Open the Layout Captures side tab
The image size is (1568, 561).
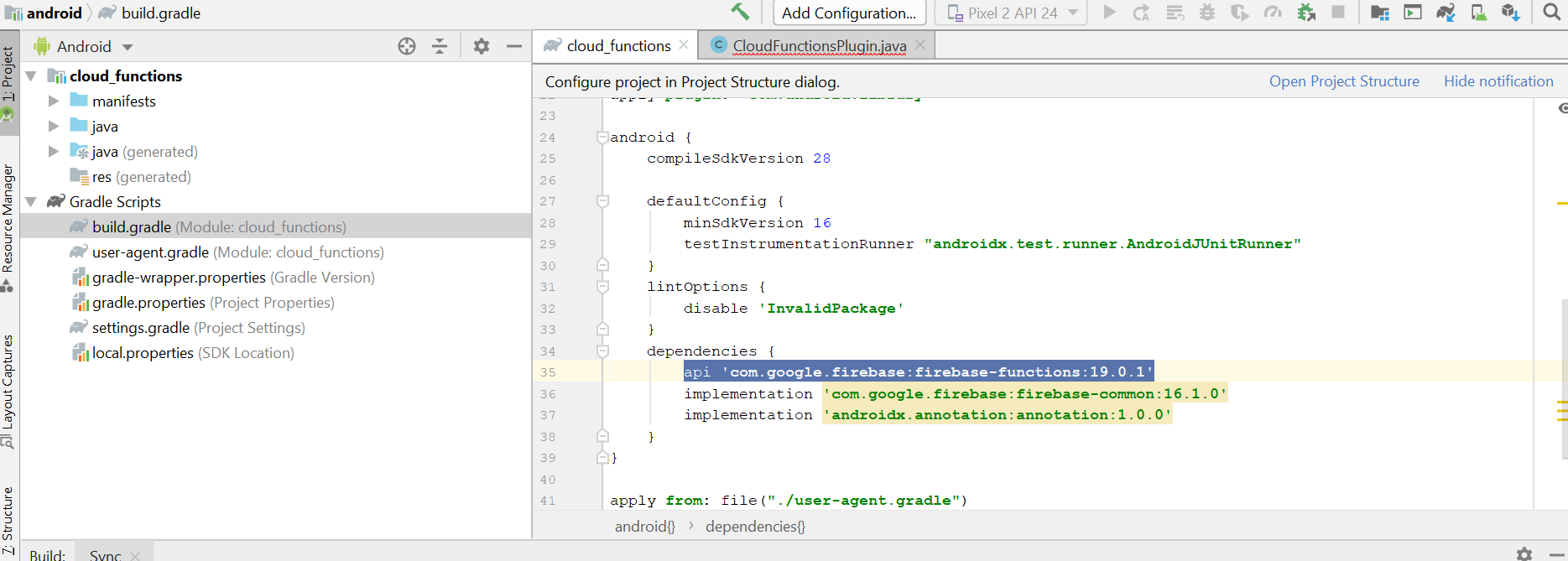[x=8, y=390]
